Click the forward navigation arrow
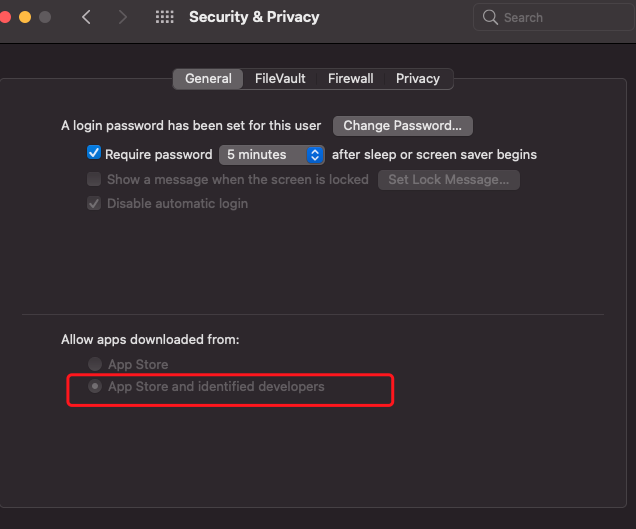This screenshot has width=636, height=529. point(122,17)
